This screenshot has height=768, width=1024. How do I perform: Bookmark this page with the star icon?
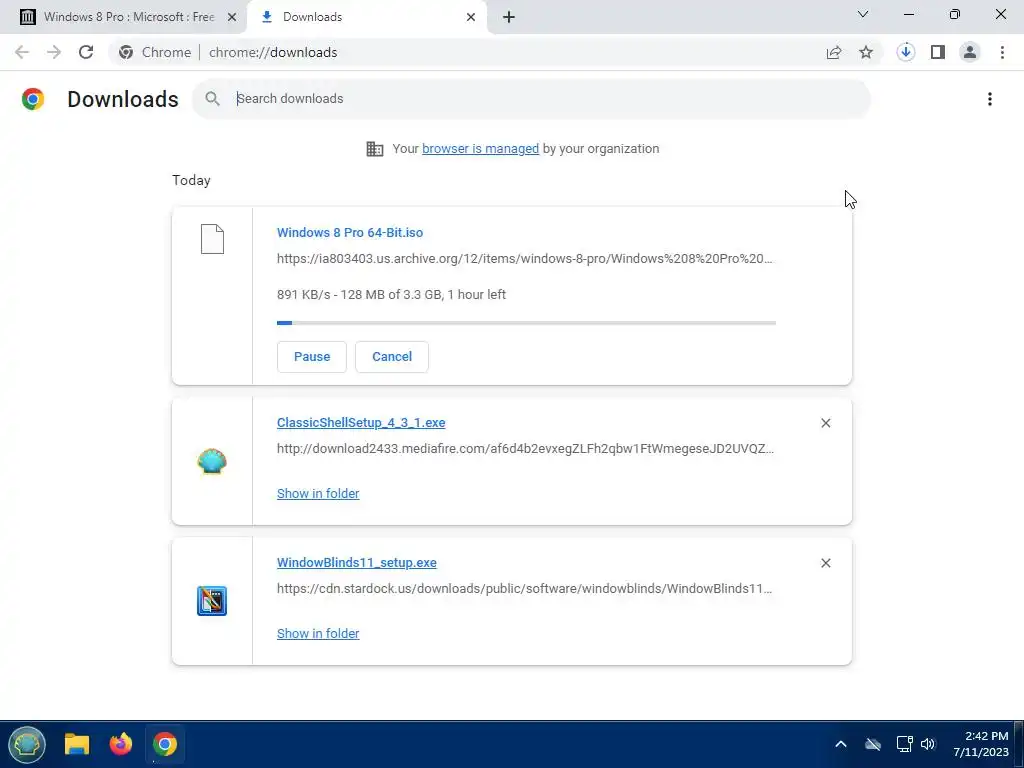coord(866,52)
